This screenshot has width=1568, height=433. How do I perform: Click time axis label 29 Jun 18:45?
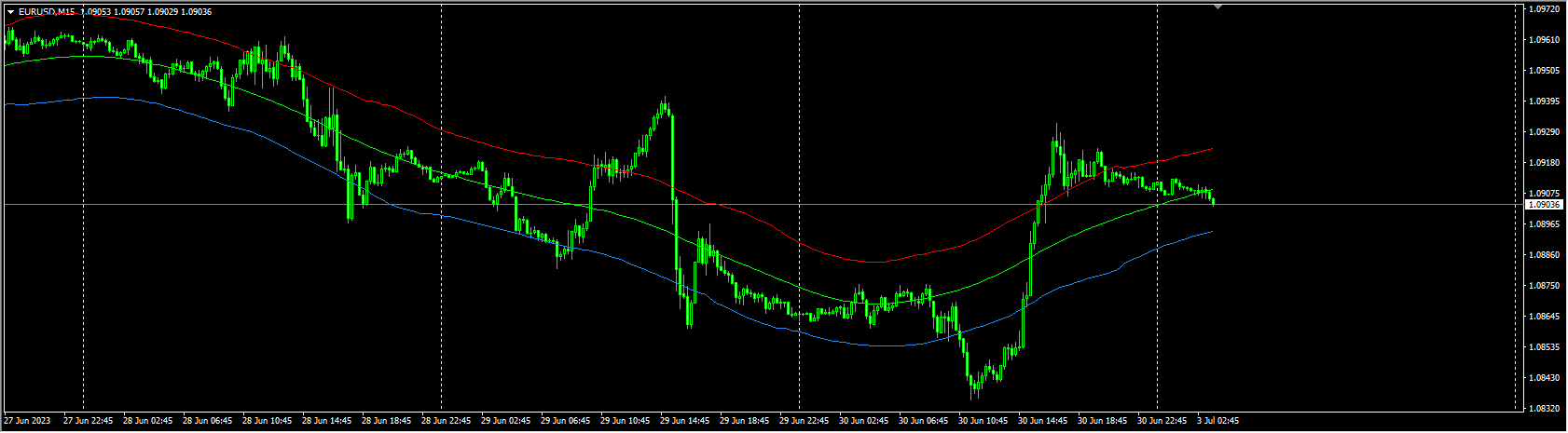point(745,421)
